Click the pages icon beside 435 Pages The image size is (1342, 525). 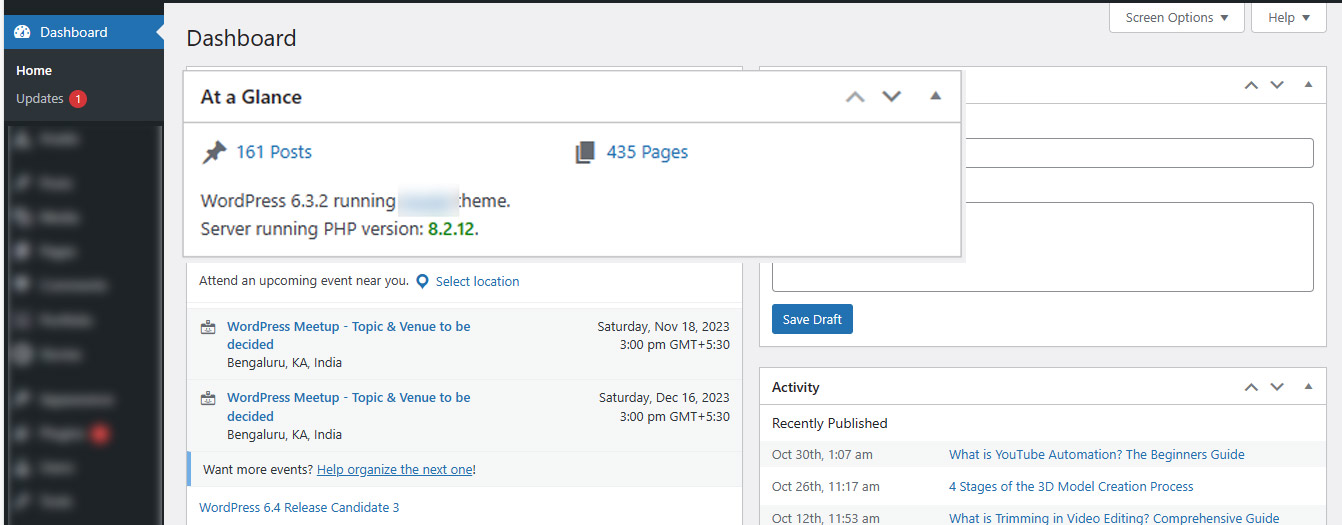point(585,152)
